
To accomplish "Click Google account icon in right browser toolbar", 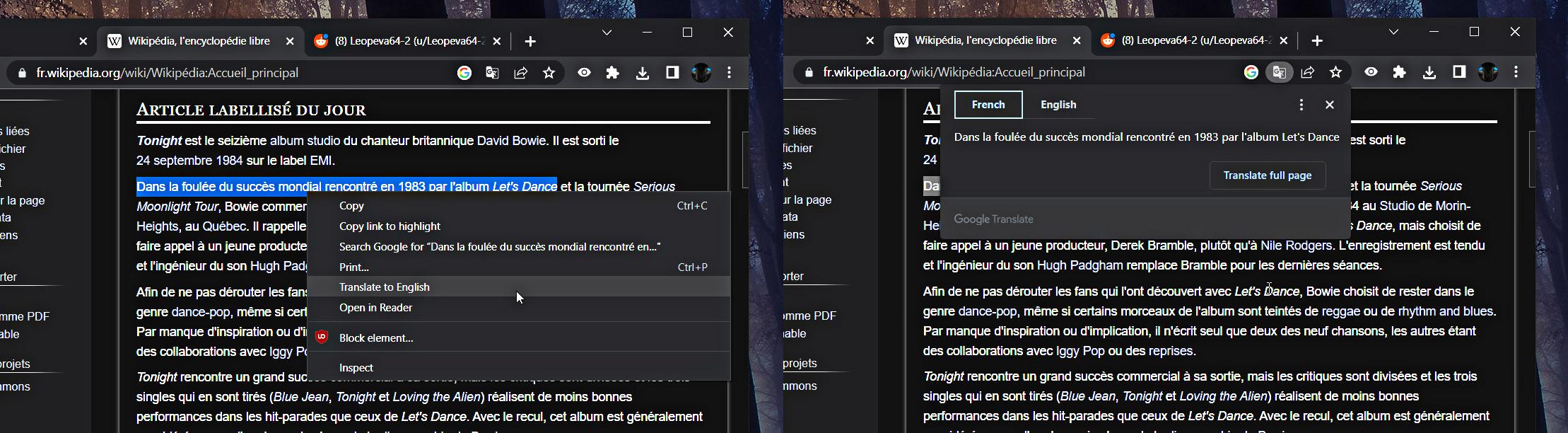I will pos(1251,72).
